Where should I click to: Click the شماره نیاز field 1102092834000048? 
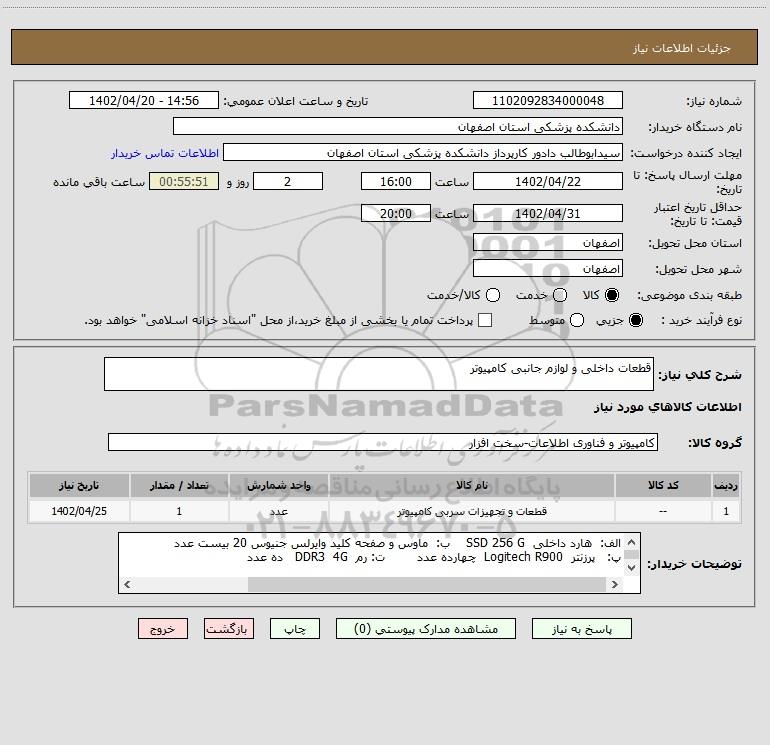click(548, 100)
